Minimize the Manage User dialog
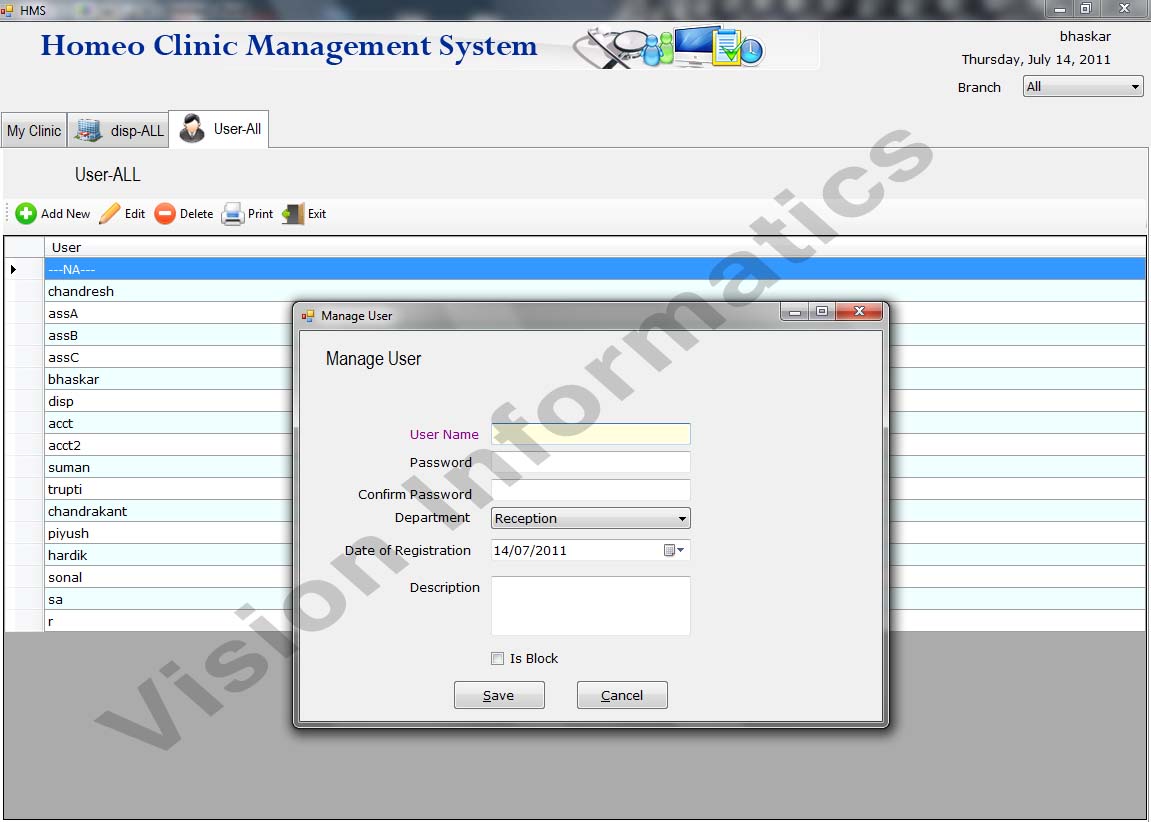 coord(794,312)
